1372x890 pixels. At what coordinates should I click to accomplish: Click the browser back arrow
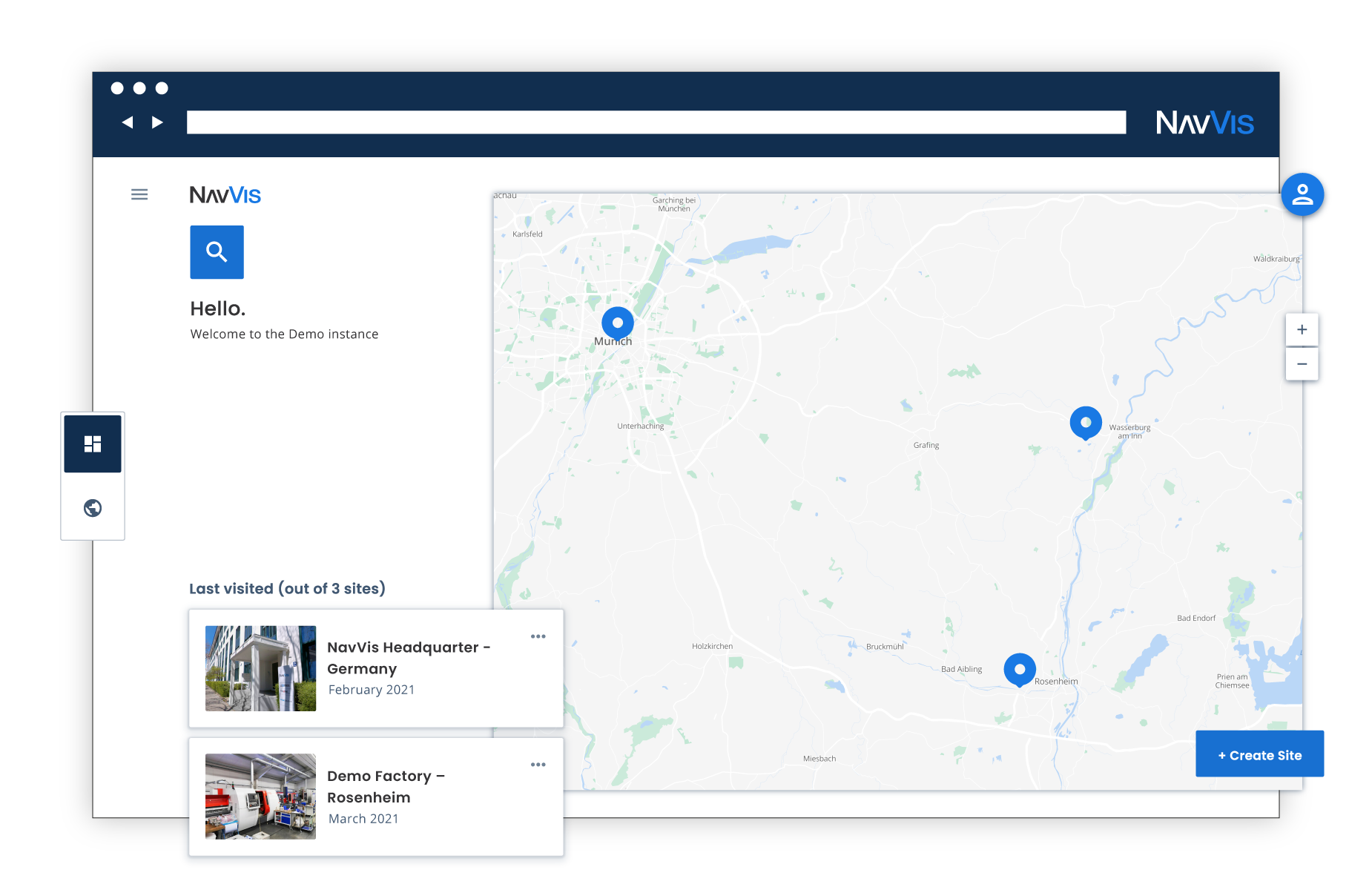tap(128, 122)
